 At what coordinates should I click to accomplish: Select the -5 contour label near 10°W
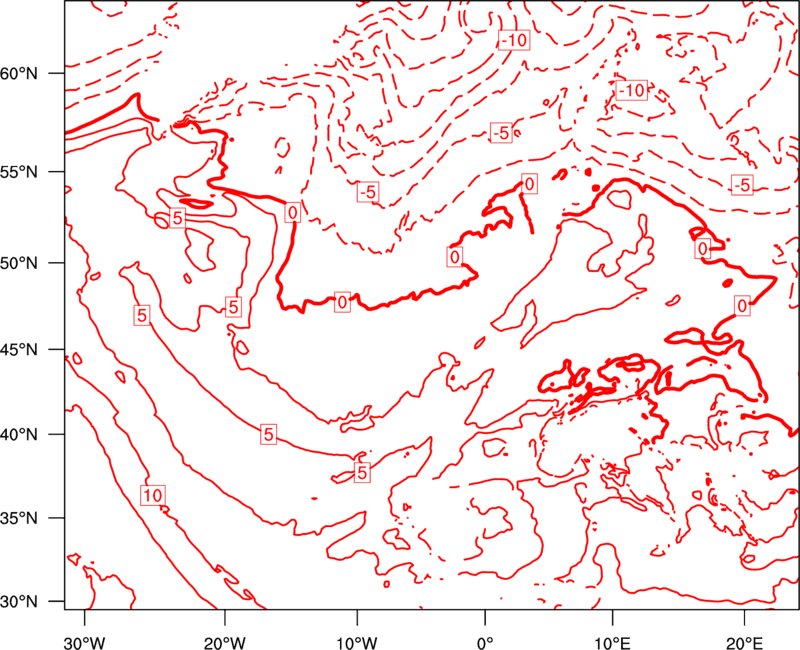[x=368, y=192]
